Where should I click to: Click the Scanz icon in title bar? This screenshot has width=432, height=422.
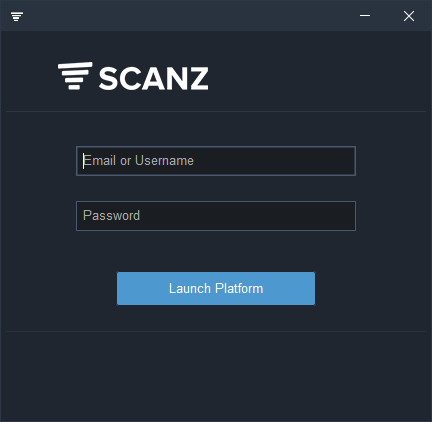pyautogui.click(x=17, y=16)
